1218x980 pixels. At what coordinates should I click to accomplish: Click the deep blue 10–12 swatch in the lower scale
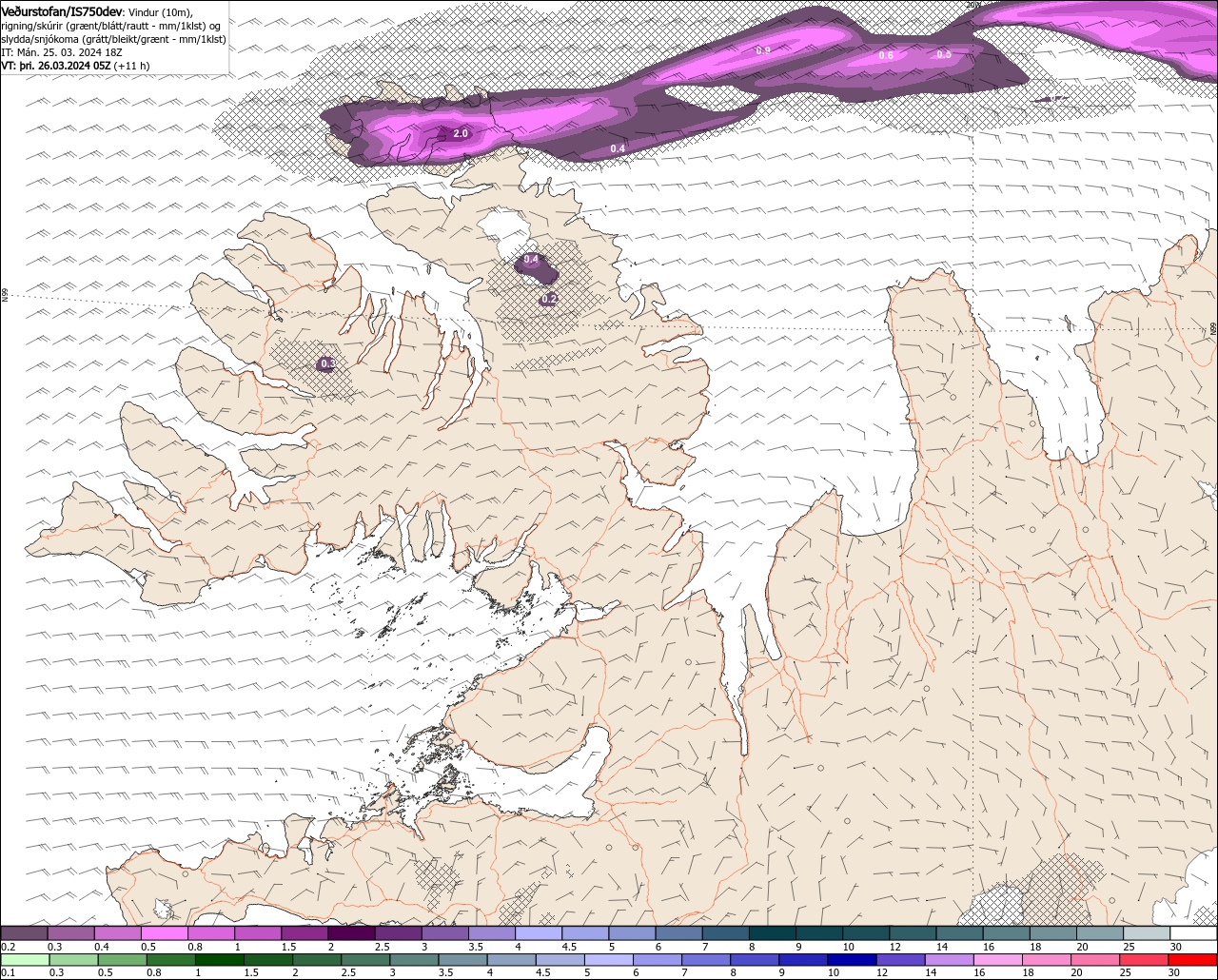point(852,960)
